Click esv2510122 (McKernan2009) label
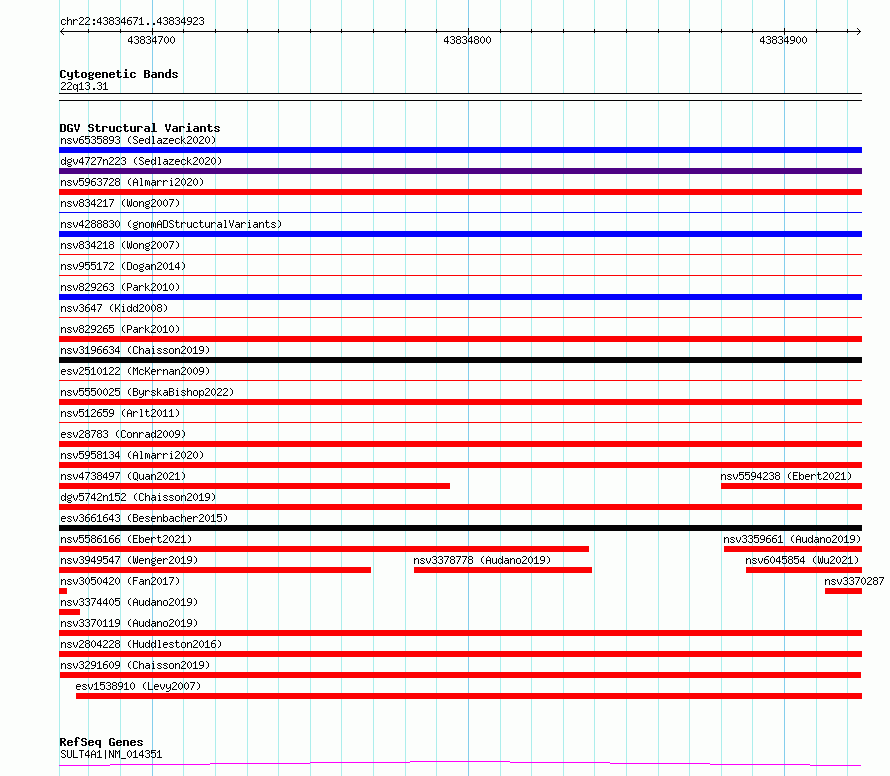 (135, 371)
